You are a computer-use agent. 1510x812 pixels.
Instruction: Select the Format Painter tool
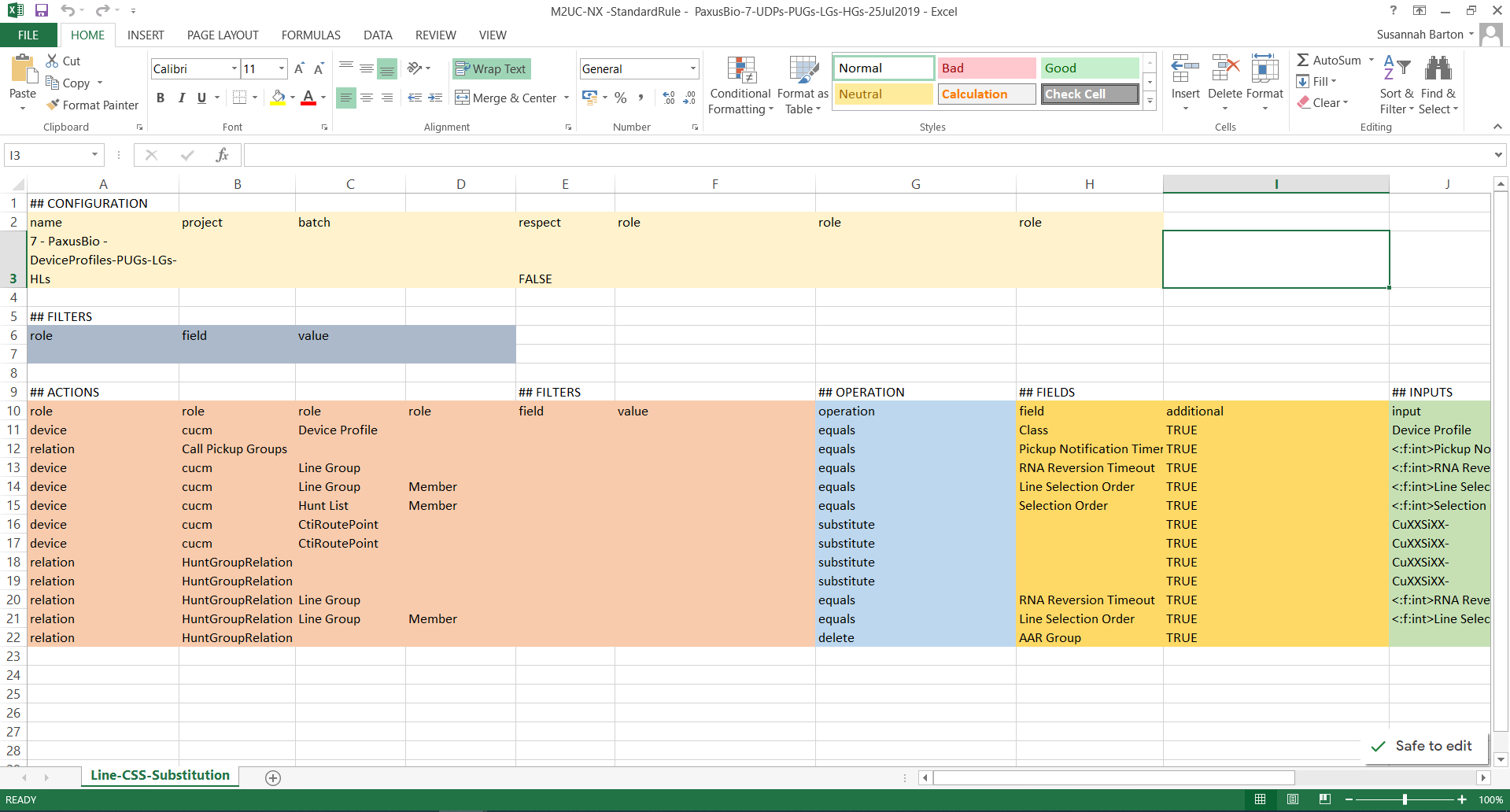(x=92, y=105)
